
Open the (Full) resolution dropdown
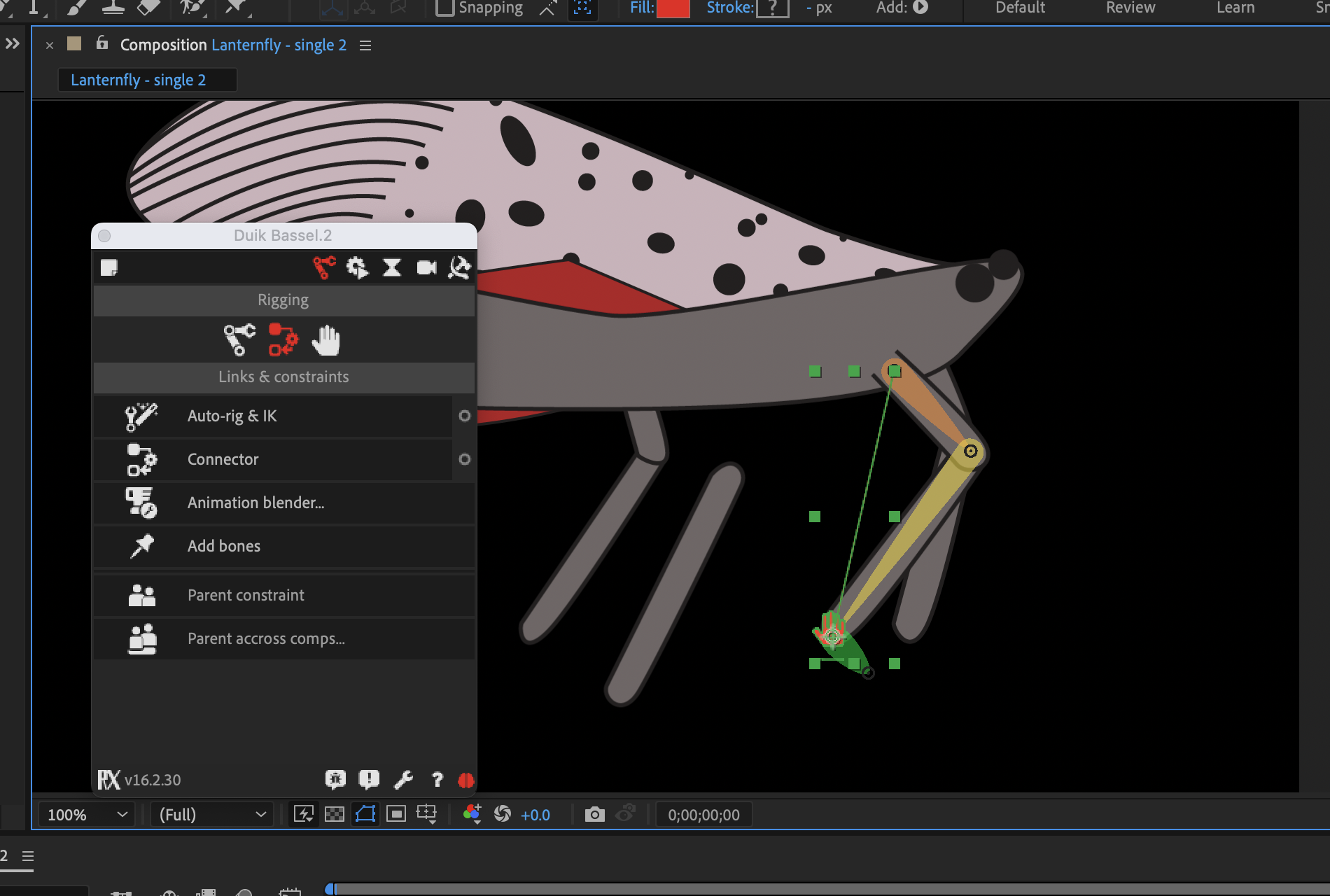pos(211,815)
